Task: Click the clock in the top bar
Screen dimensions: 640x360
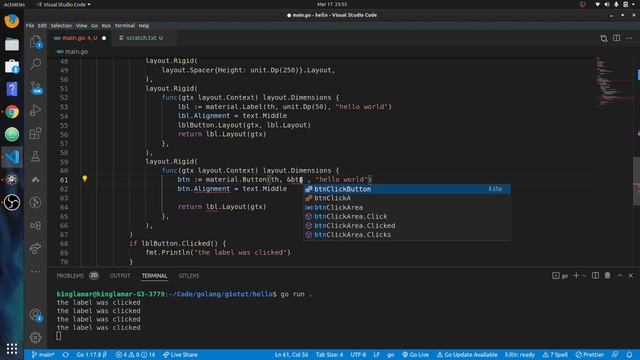Action: tap(332, 4)
